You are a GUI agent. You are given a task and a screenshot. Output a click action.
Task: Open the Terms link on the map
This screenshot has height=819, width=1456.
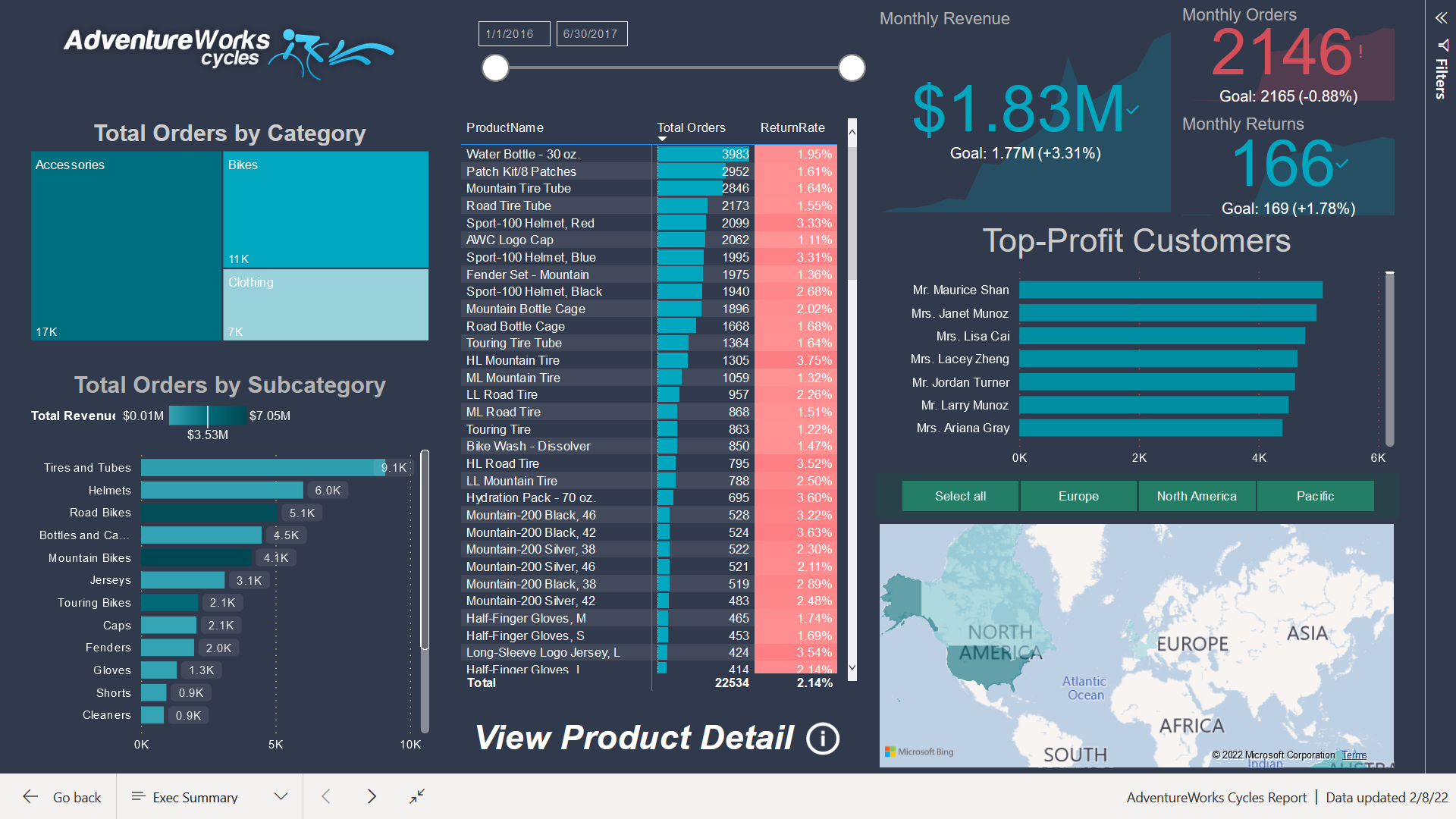(x=1354, y=755)
